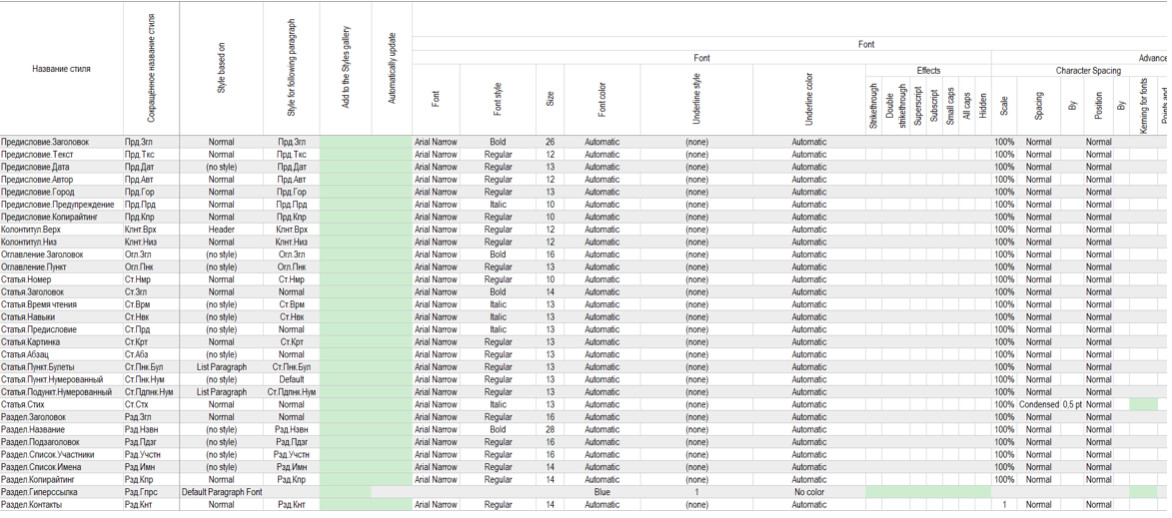1172x518 pixels.
Task: Select the 'Subscript' column header
Action: (x=934, y=106)
